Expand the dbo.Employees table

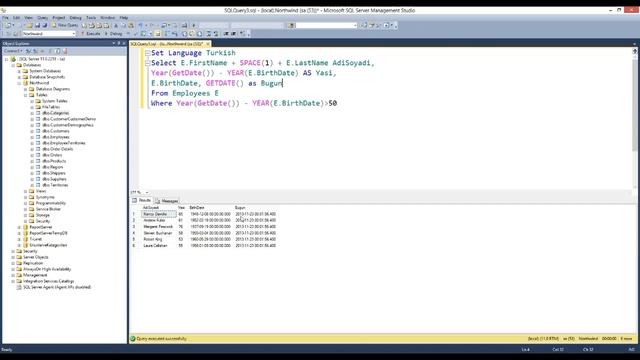coord(32,137)
